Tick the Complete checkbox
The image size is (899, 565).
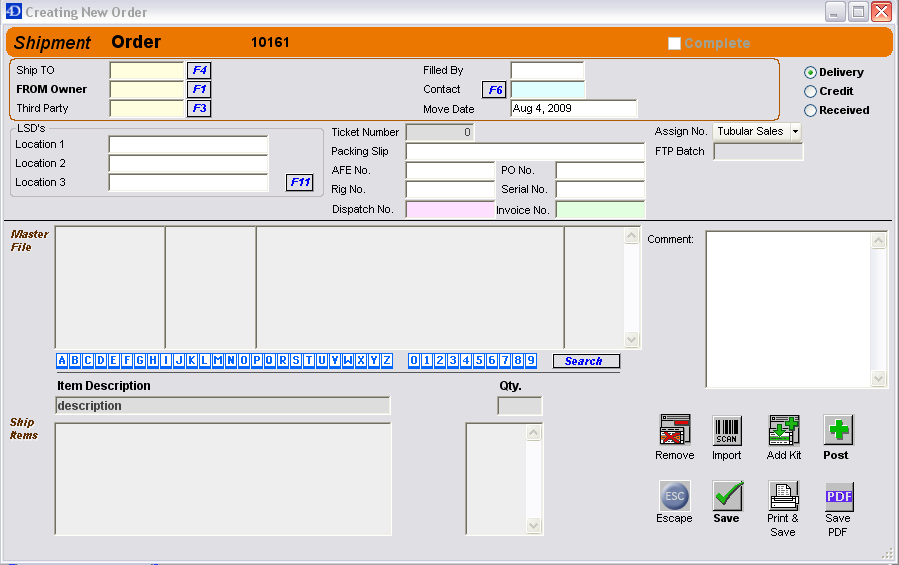(x=675, y=44)
